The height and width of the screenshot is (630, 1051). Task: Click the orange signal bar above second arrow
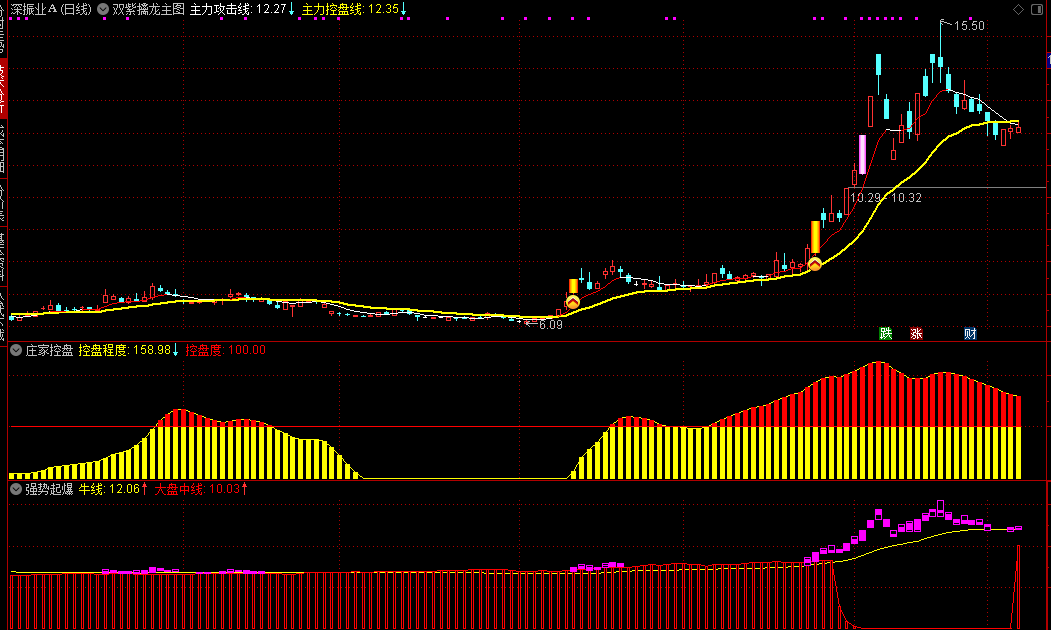pos(815,238)
